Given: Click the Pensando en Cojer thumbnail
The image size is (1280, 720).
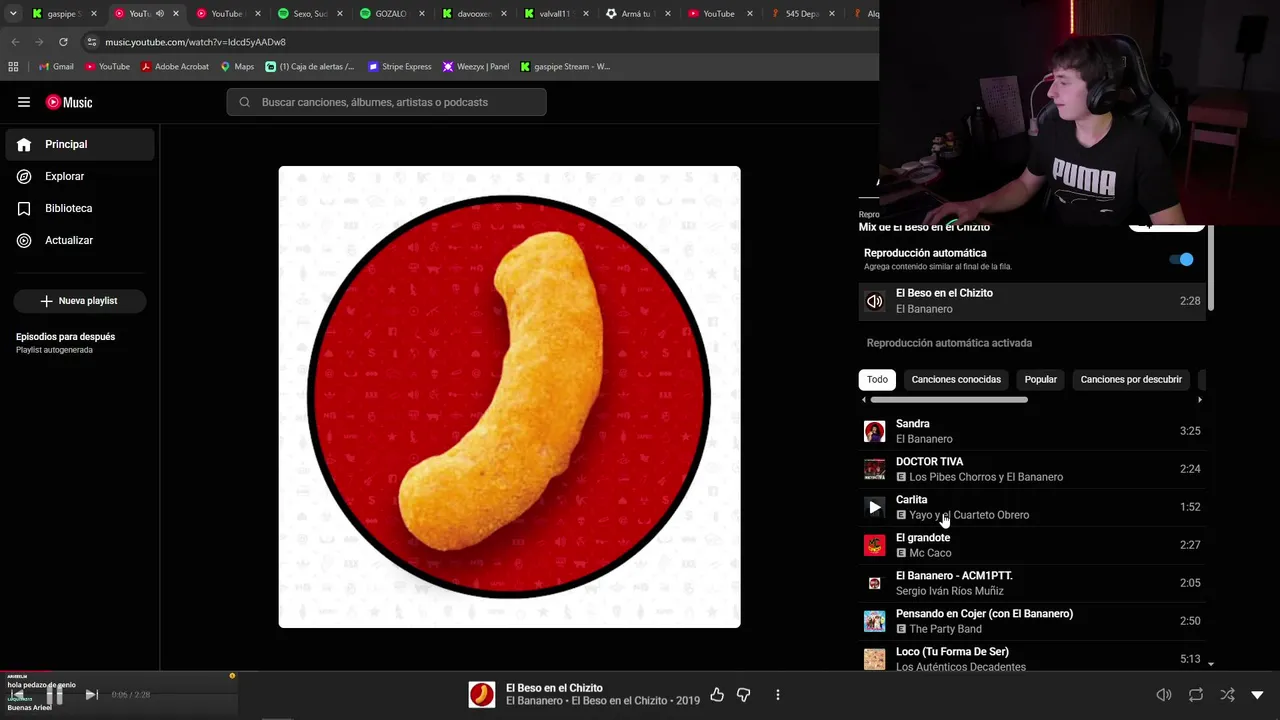Looking at the screenshot, I should (x=875, y=621).
